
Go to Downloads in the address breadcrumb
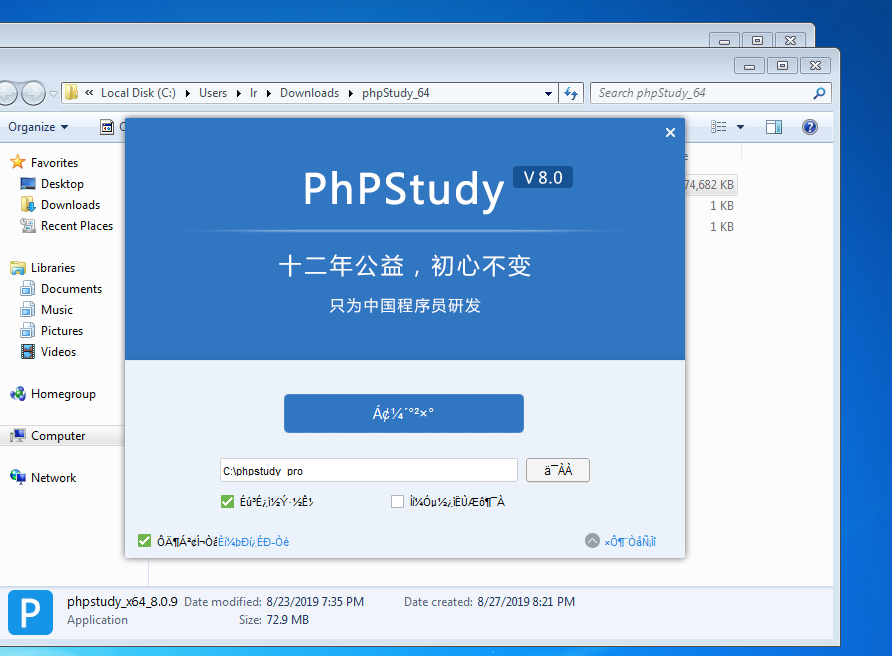tap(309, 93)
